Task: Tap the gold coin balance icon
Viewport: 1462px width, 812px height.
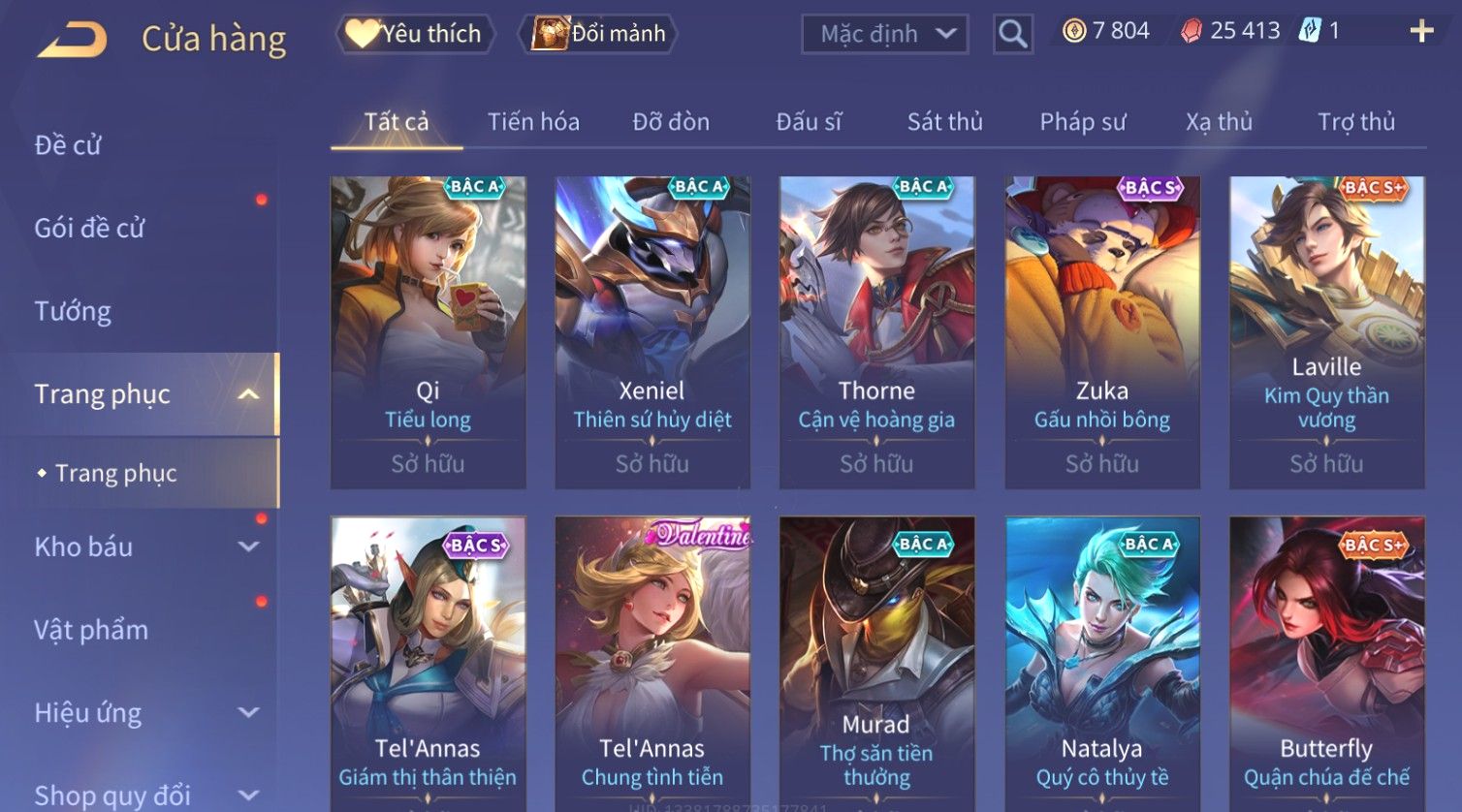Action: pyautogui.click(x=1073, y=31)
